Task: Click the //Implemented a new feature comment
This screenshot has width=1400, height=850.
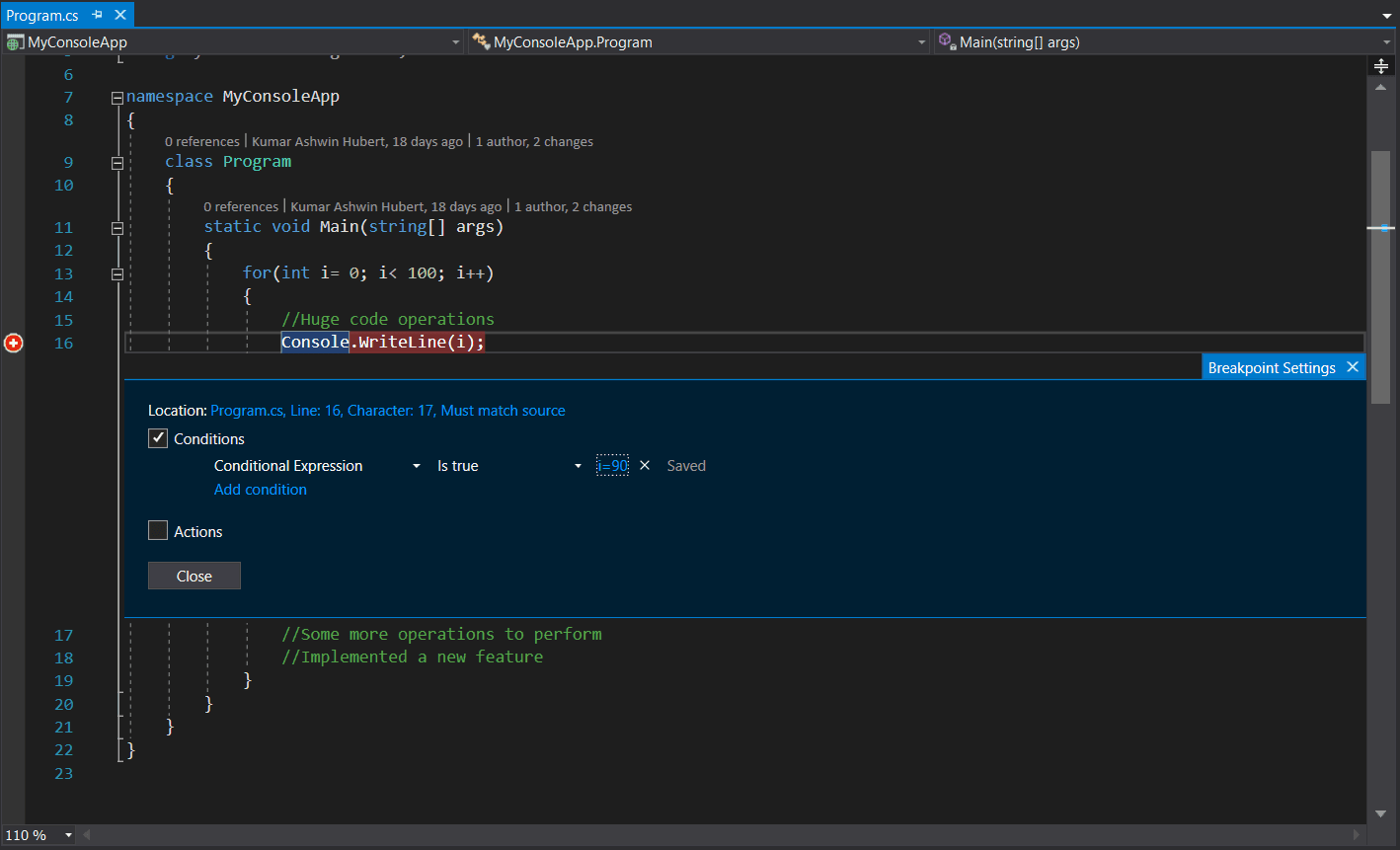Action: 413,657
